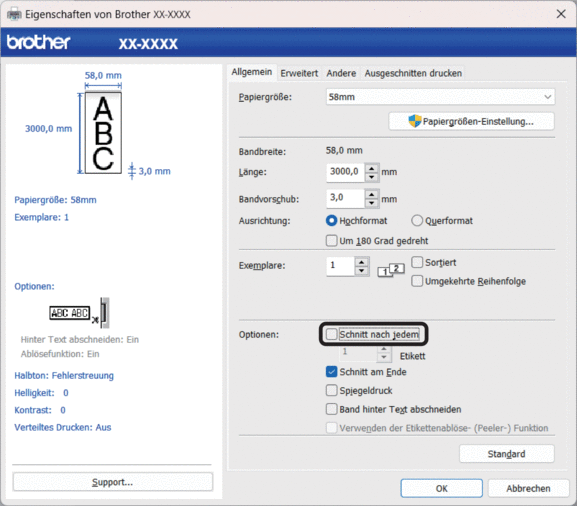577x506 pixels.
Task: Select Querformat orientation
Action: click(x=417, y=220)
